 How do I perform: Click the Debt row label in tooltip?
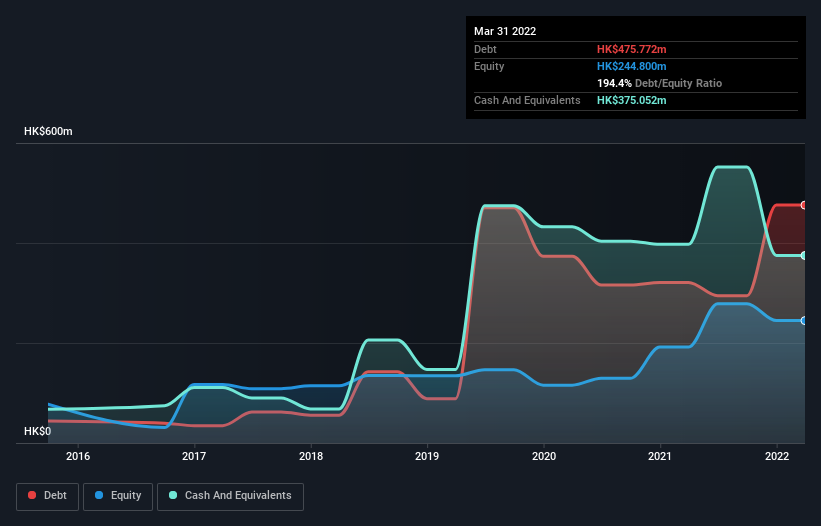[485, 49]
